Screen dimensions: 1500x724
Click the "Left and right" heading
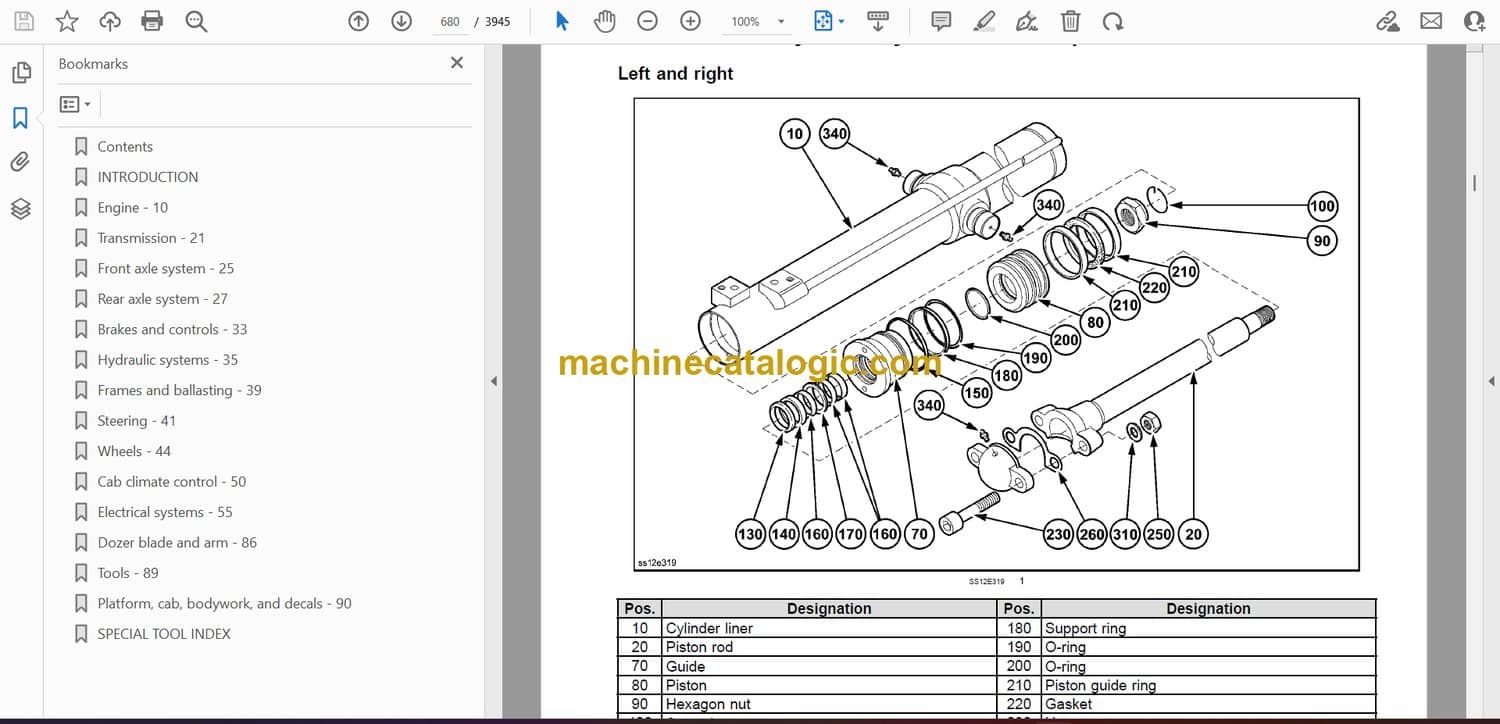point(676,73)
